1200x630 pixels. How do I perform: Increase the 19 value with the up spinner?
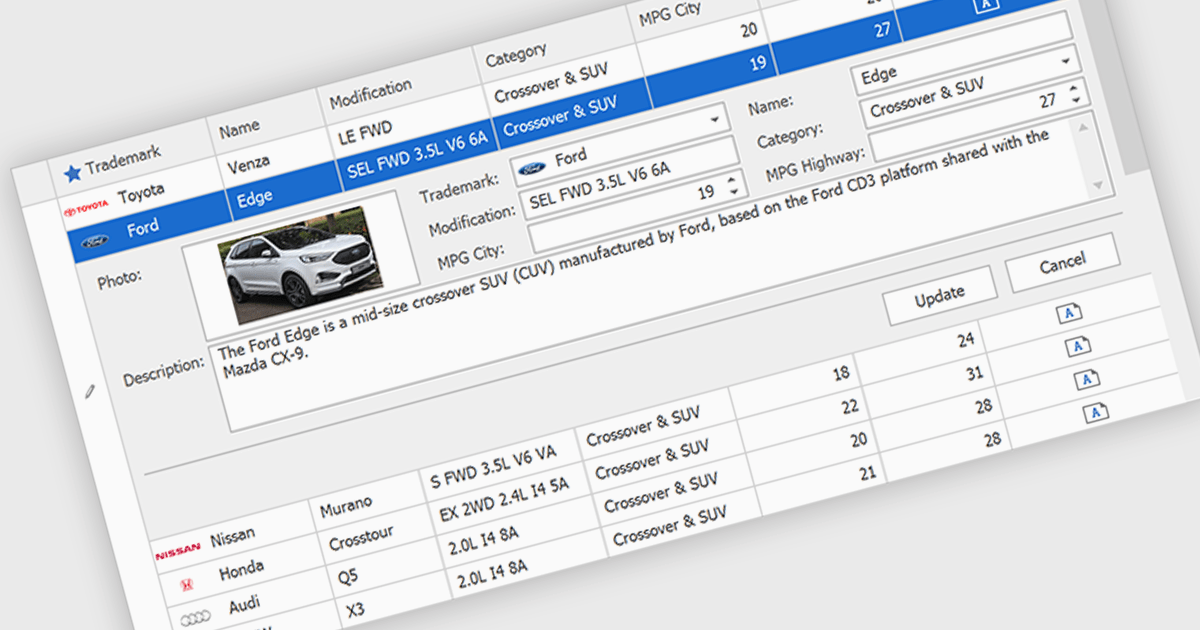(x=731, y=180)
